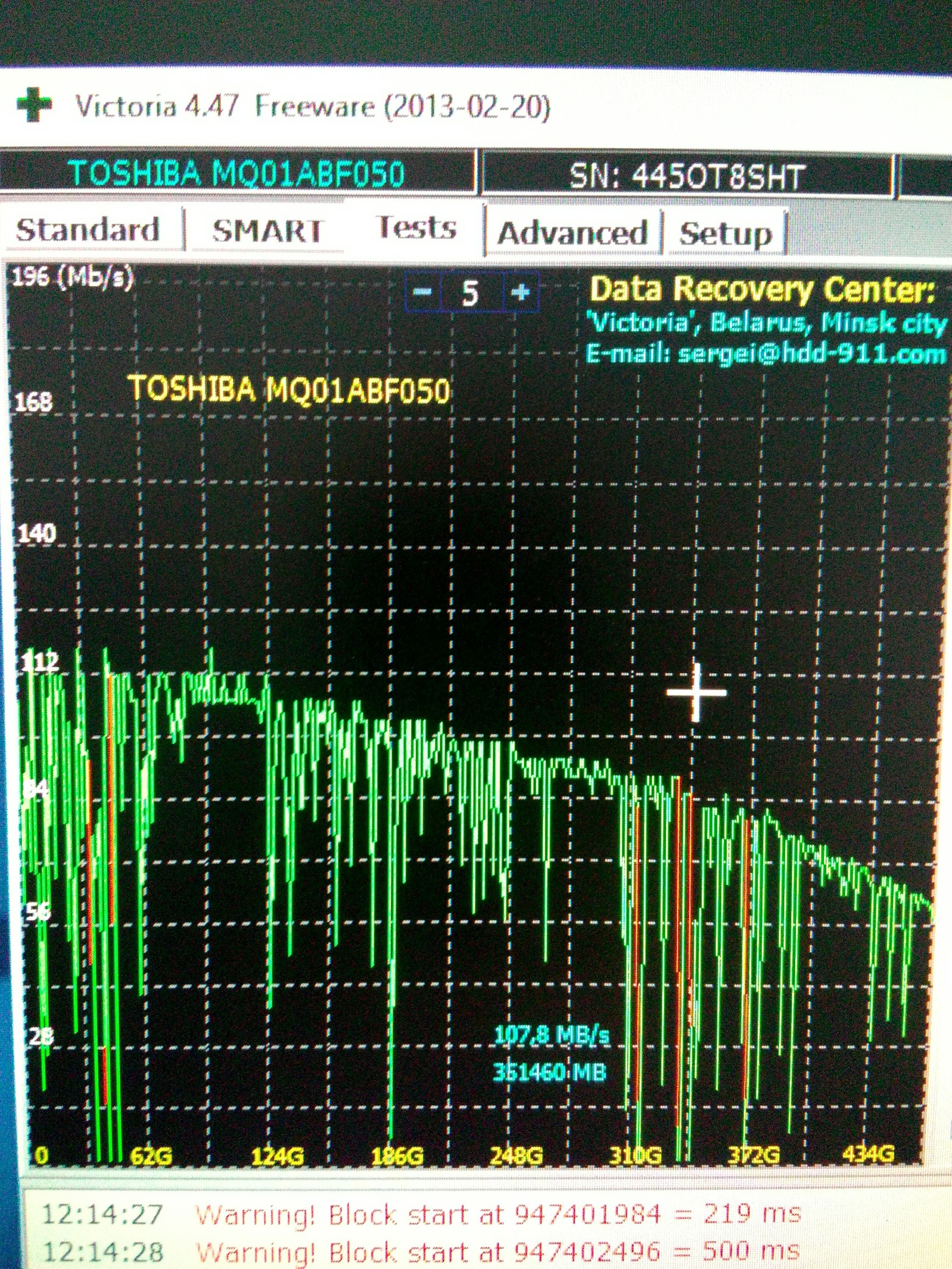Viewport: 952px width, 1269px height.
Task: Click the white crosshair cursor marker on graph
Action: pyautogui.click(x=696, y=692)
